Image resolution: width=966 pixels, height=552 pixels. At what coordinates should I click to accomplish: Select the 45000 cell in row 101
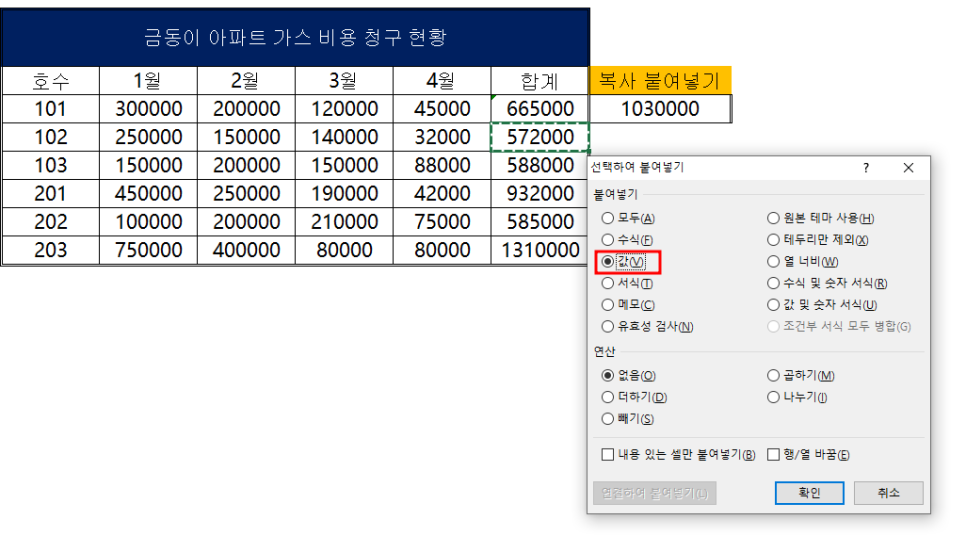coord(442,109)
